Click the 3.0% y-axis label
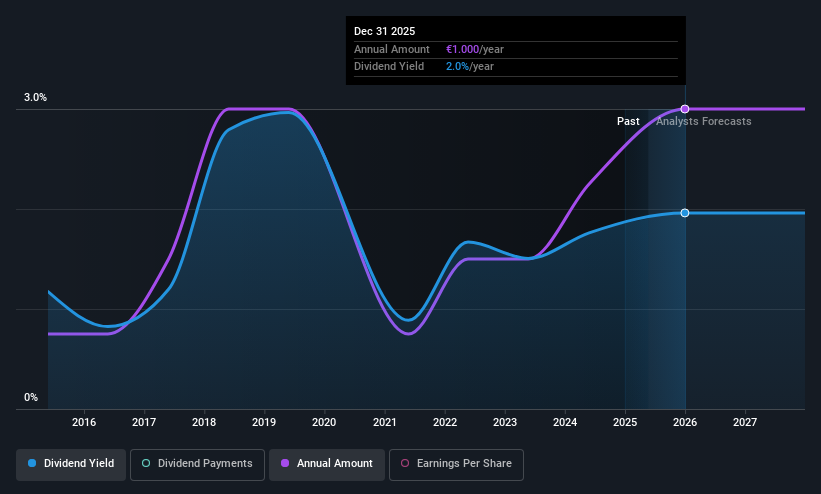This screenshot has height=494, width=821. pyautogui.click(x=35, y=97)
